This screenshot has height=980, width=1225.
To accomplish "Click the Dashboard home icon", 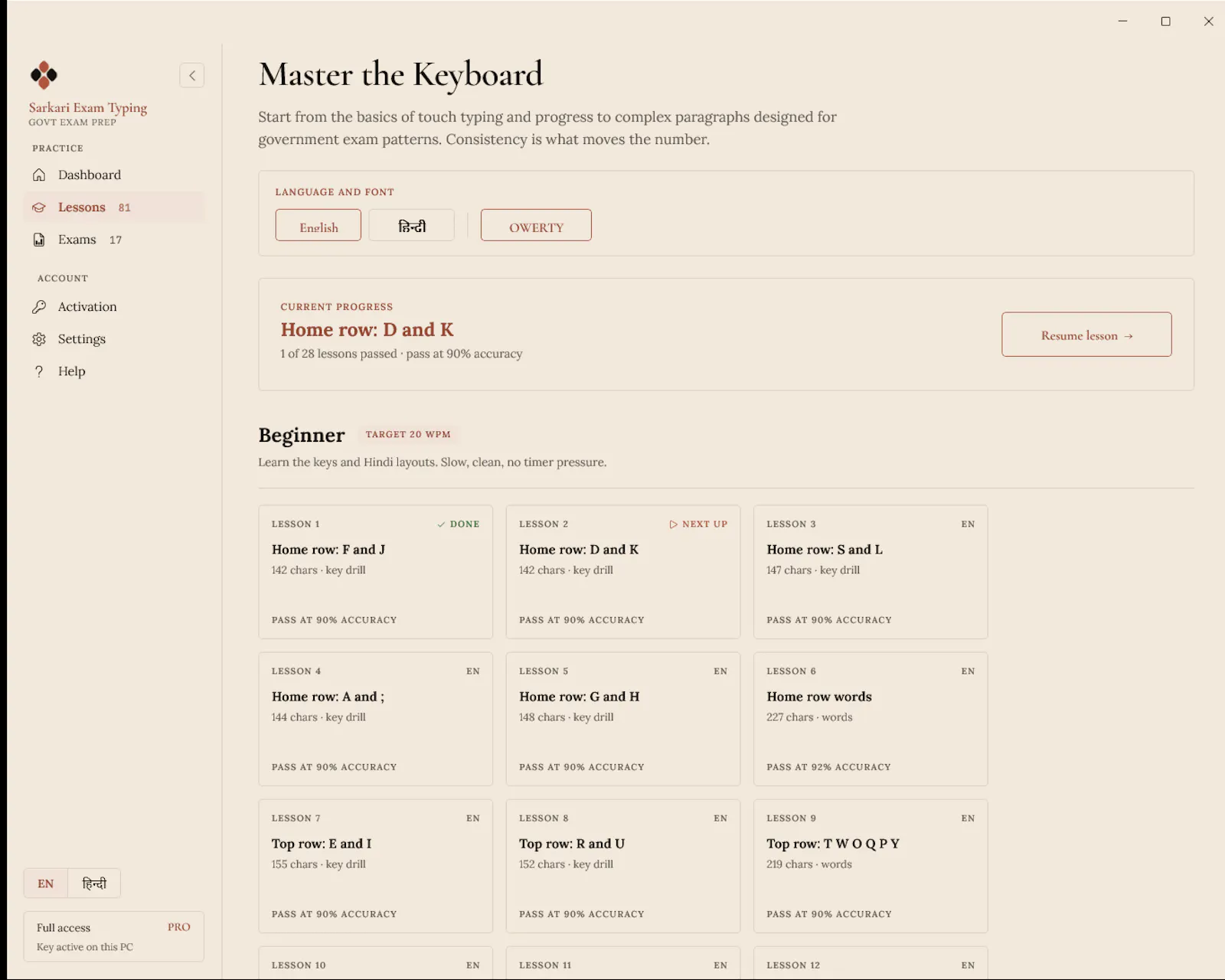I will click(39, 175).
